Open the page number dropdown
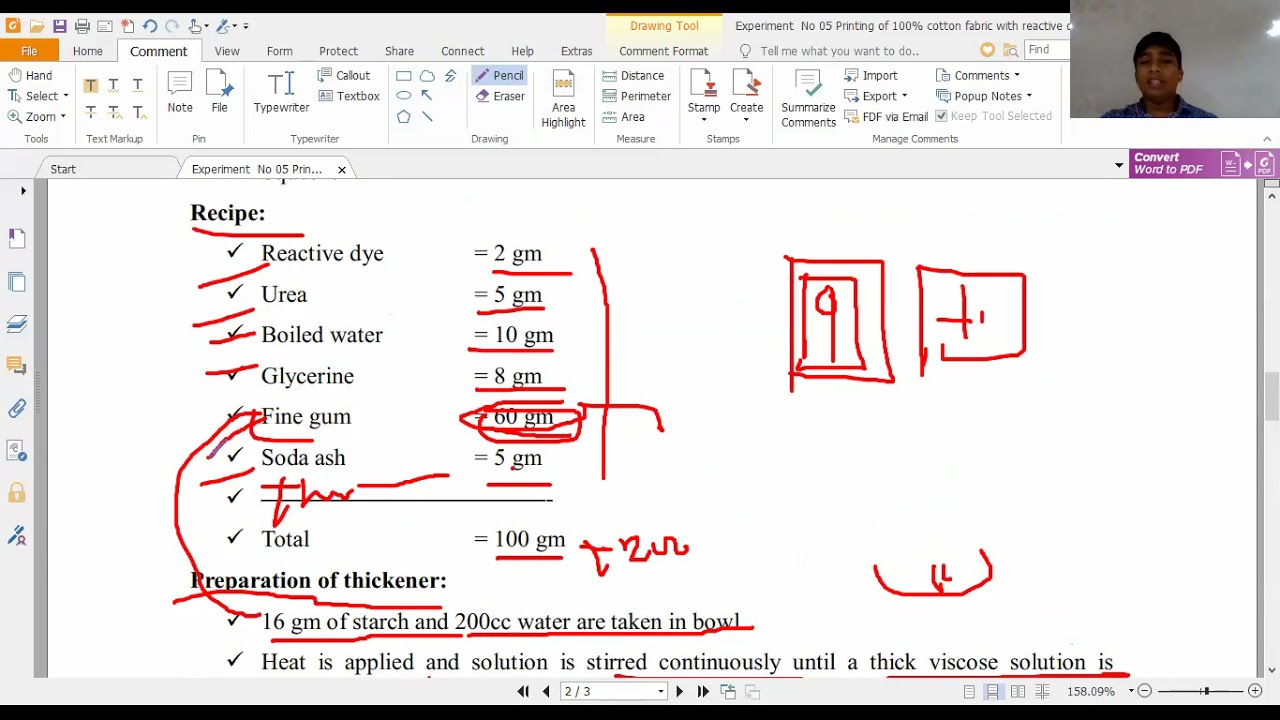1280x720 pixels. pyautogui.click(x=660, y=692)
